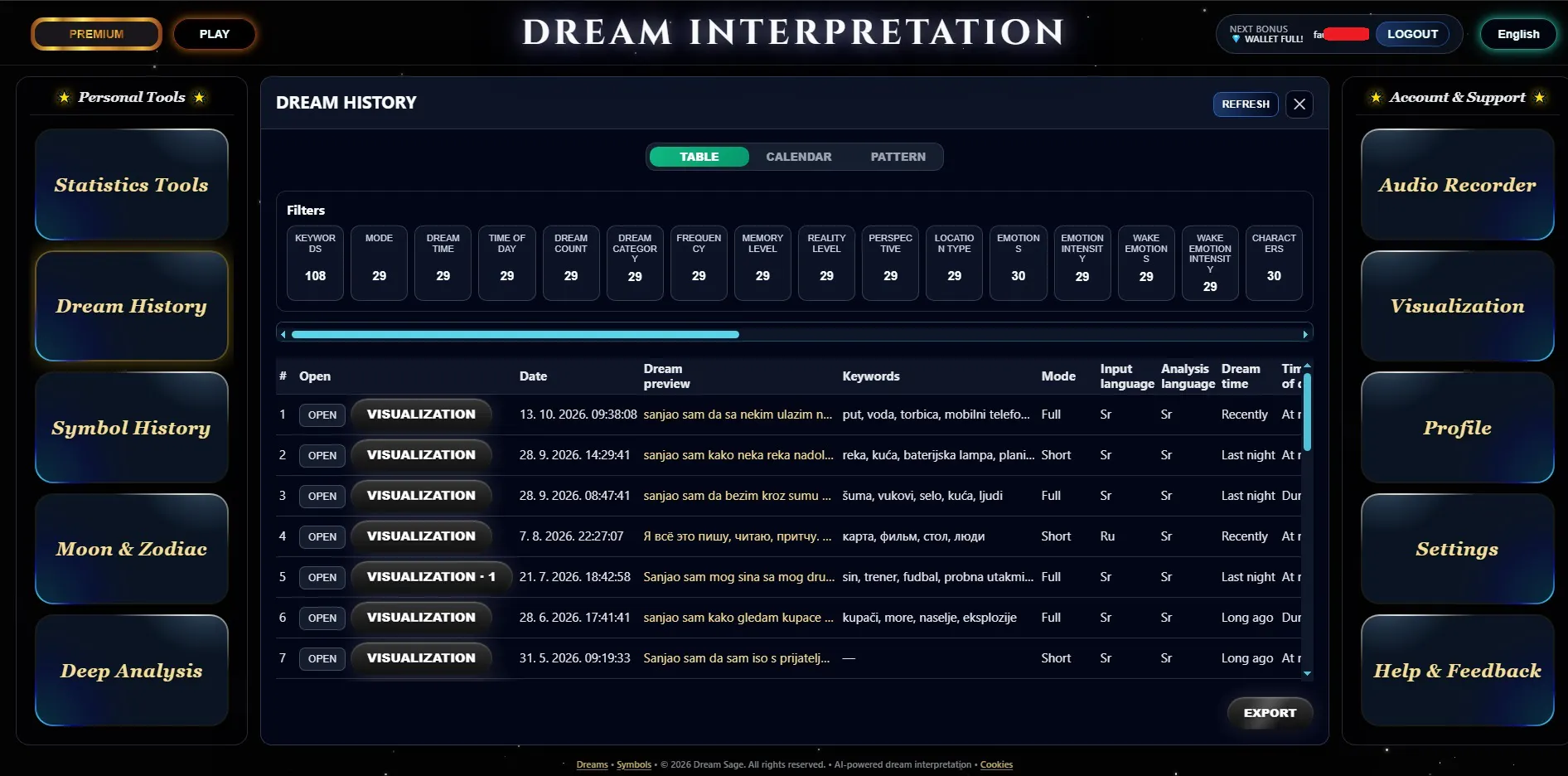Open the Memory Level filter
The image size is (1568, 776).
coord(762,263)
